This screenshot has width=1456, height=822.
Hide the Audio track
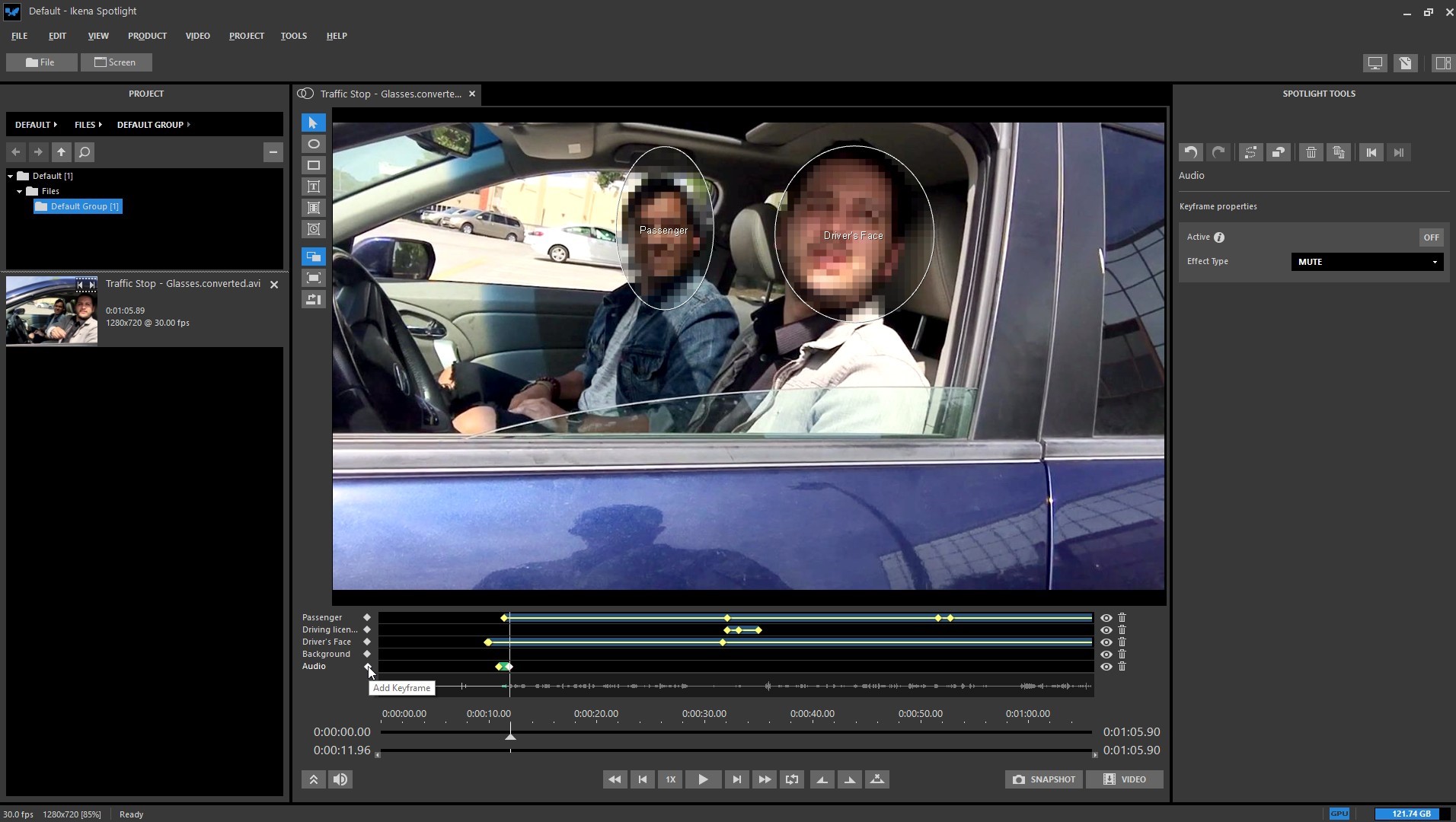point(1106,667)
